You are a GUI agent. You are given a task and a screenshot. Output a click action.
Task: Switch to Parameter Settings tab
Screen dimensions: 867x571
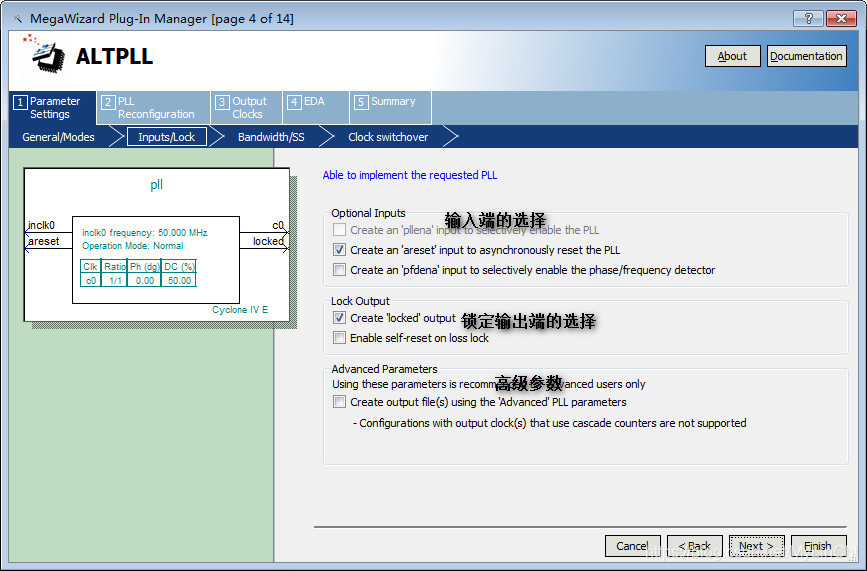53,107
